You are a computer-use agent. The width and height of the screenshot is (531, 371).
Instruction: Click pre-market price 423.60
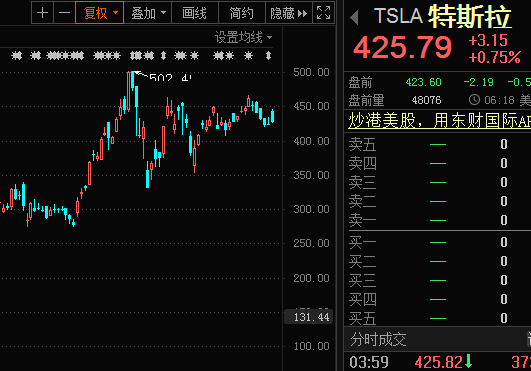coord(423,82)
